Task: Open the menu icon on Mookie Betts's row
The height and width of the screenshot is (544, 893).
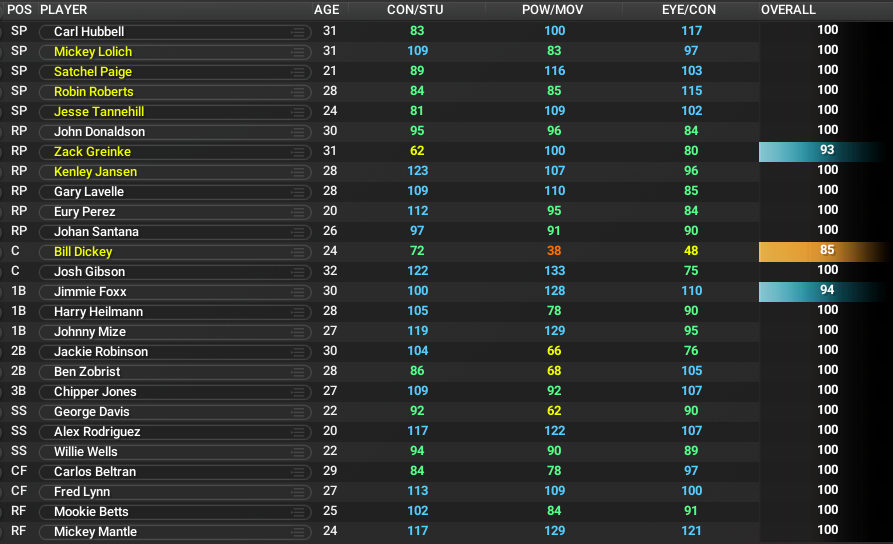Action: (298, 512)
